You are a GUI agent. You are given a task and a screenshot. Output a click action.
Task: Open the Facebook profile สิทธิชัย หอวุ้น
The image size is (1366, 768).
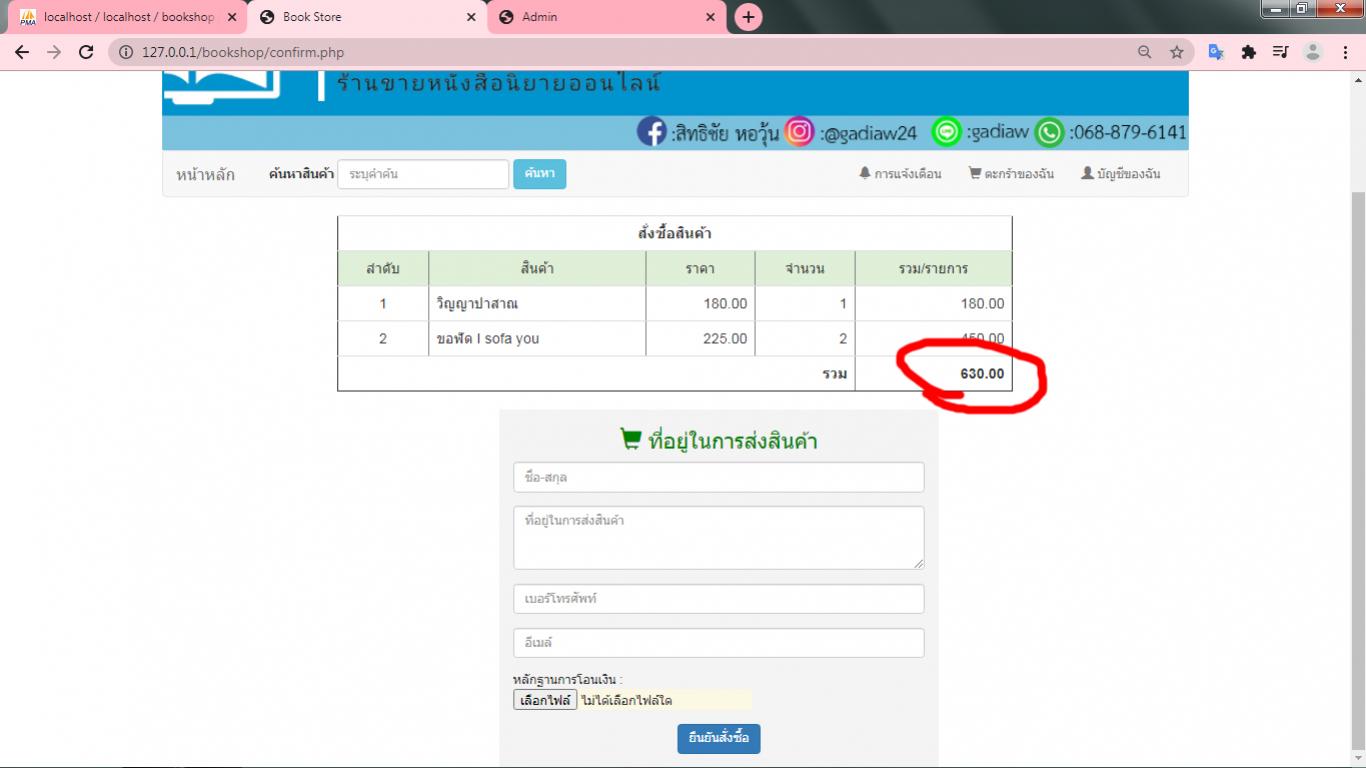(655, 131)
